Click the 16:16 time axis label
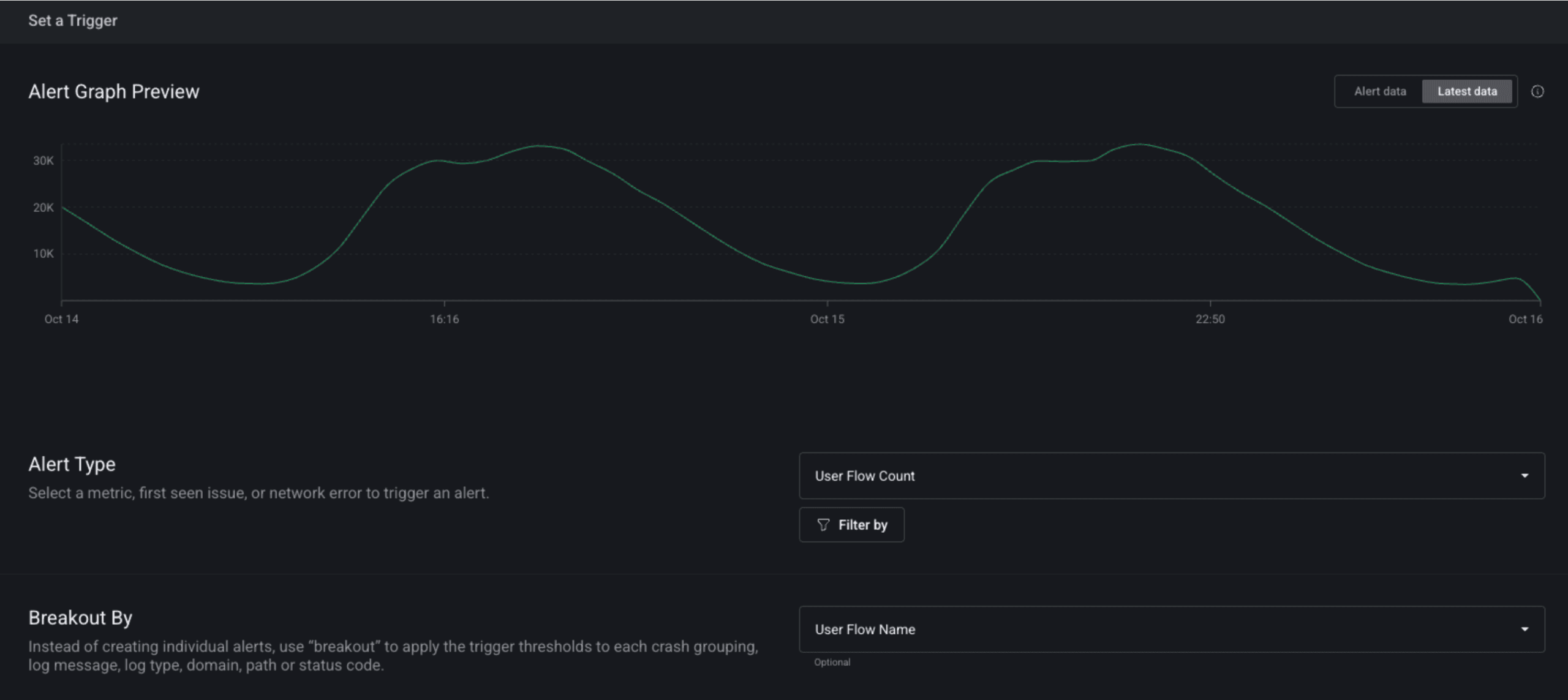 point(444,319)
